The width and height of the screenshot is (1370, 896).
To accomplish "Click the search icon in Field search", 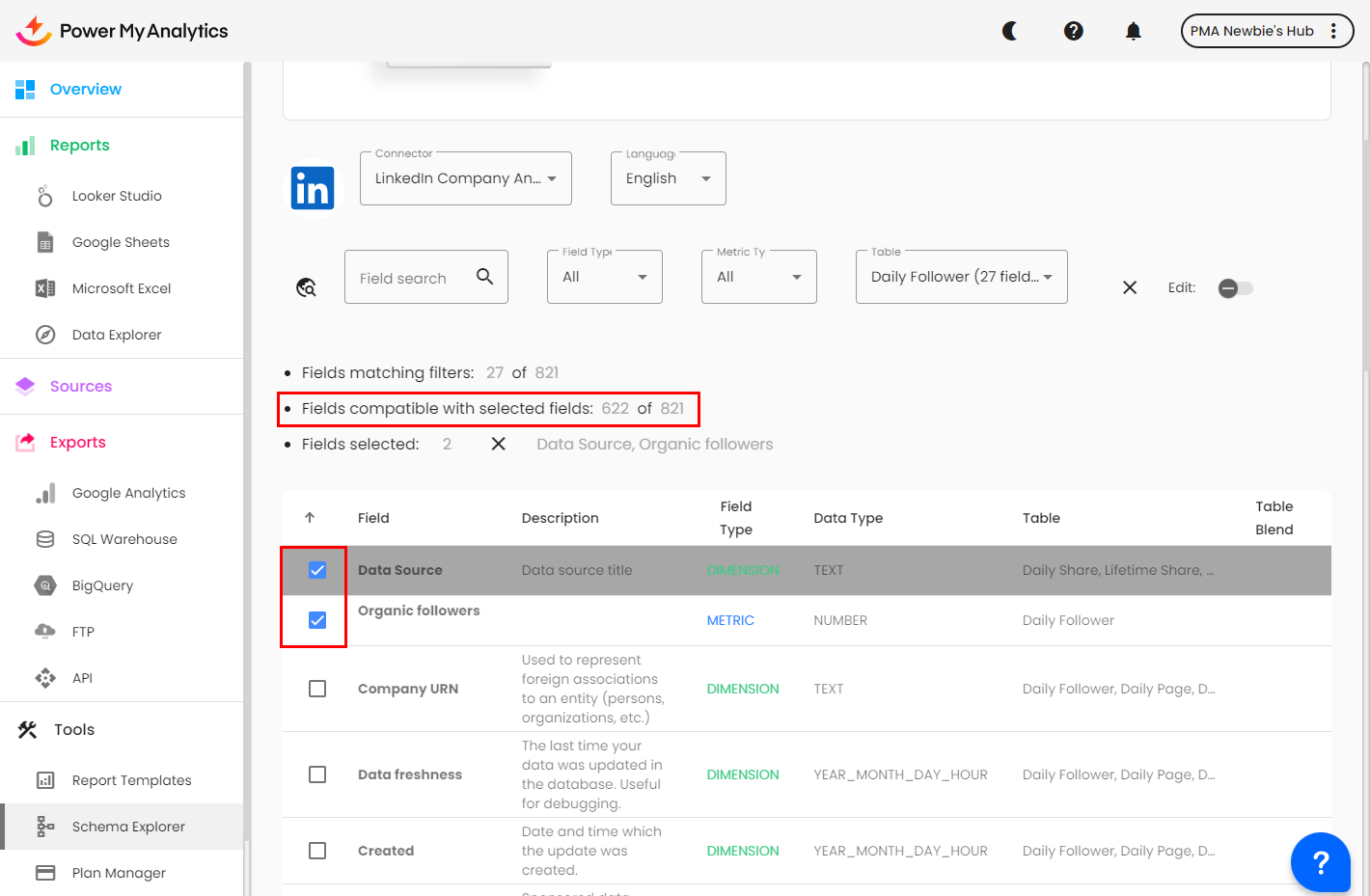I will tap(484, 277).
